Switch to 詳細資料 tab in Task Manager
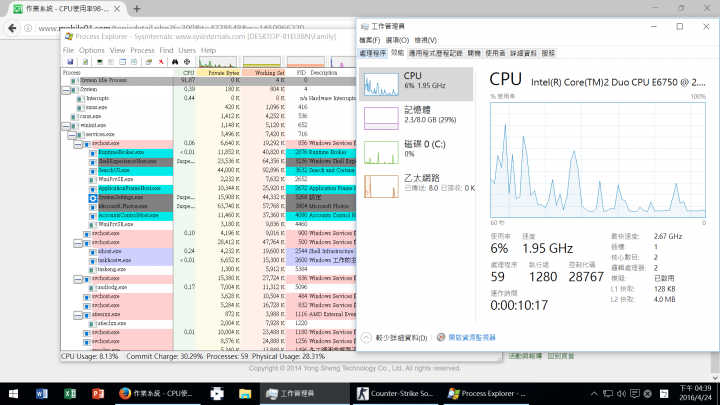The height and width of the screenshot is (405, 720). point(523,53)
